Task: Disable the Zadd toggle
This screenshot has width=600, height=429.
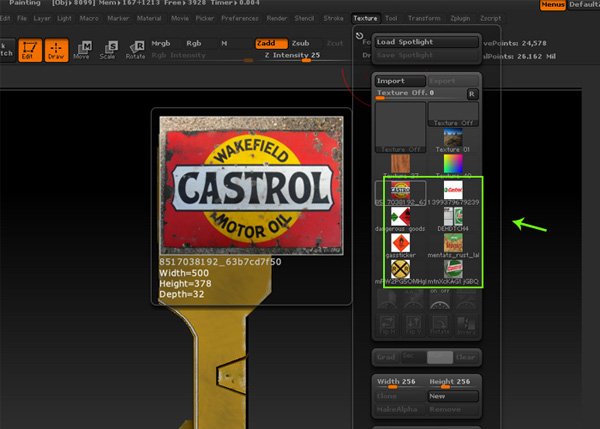Action: [x=271, y=43]
